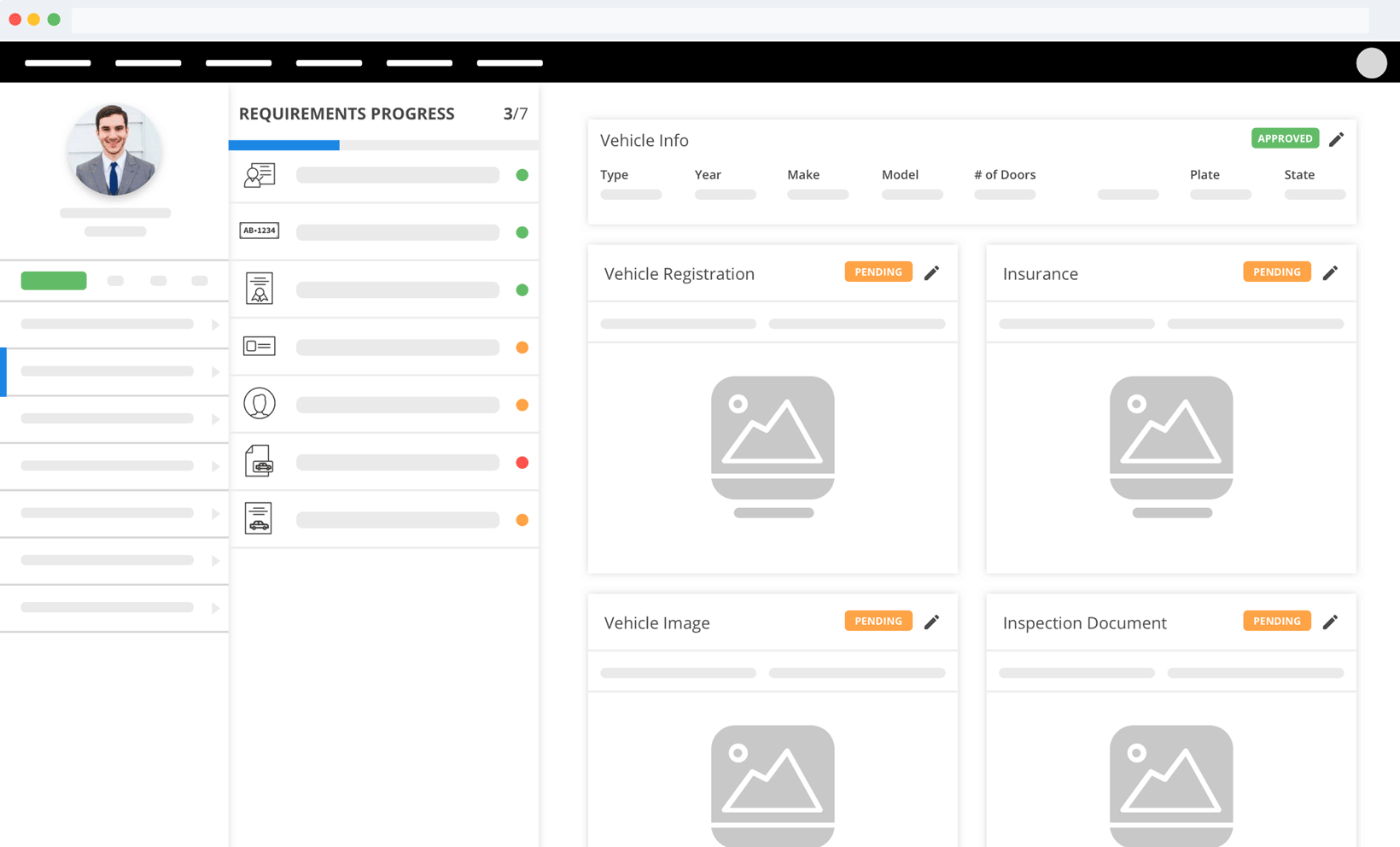Click PENDING badge on Inspection Document
The width and height of the screenshot is (1400, 847).
click(1276, 621)
